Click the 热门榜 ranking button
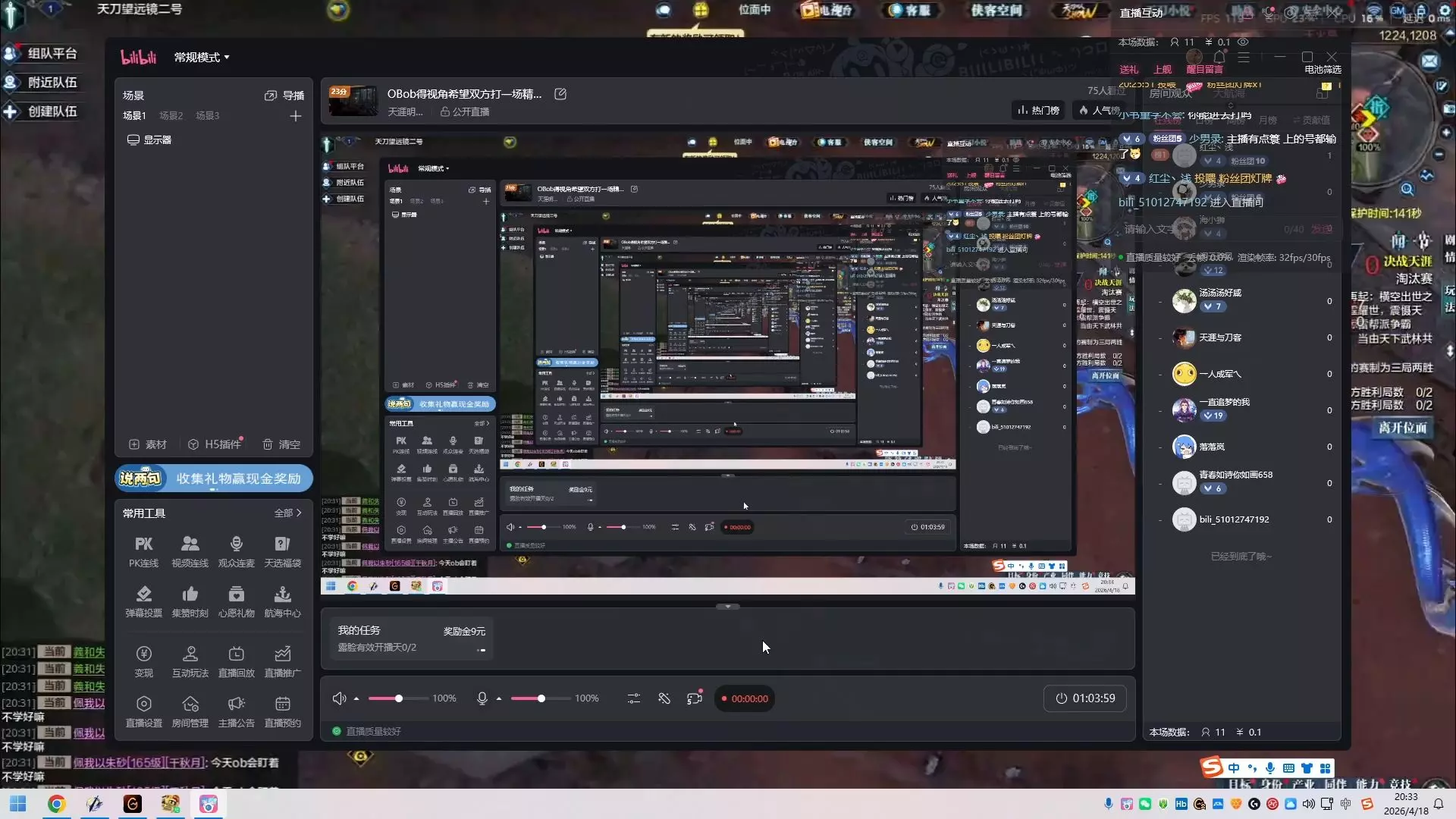1456x819 pixels. [1038, 111]
